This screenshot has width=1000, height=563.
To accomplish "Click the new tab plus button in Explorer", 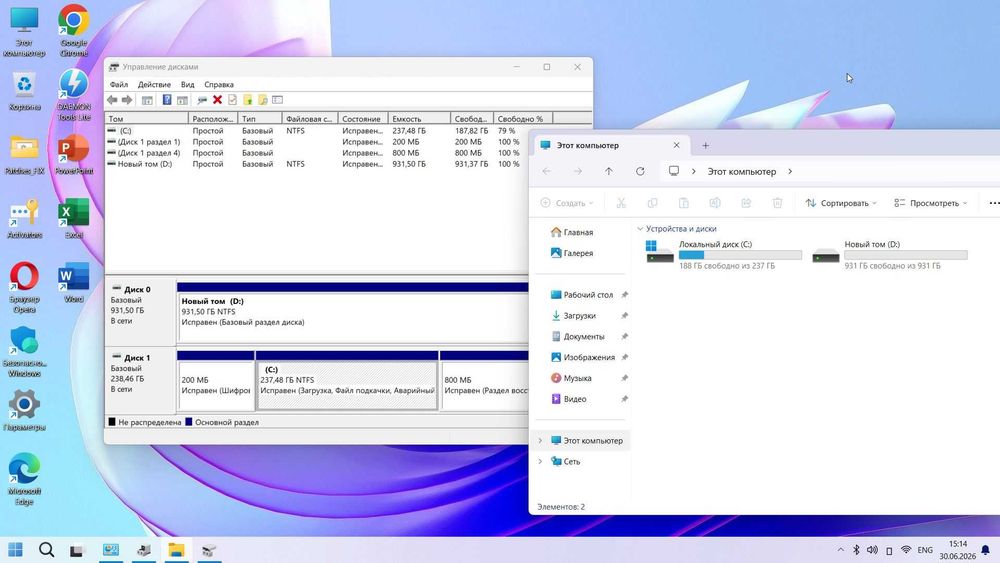I will point(705,145).
